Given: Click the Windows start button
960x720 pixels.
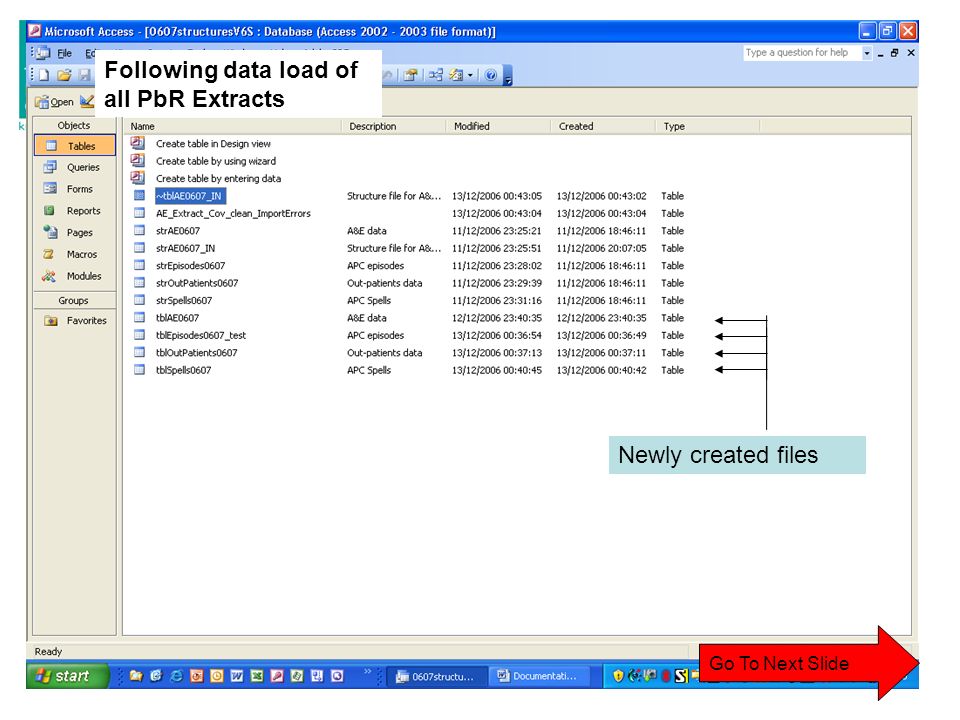Looking at the screenshot, I should 67,676.
